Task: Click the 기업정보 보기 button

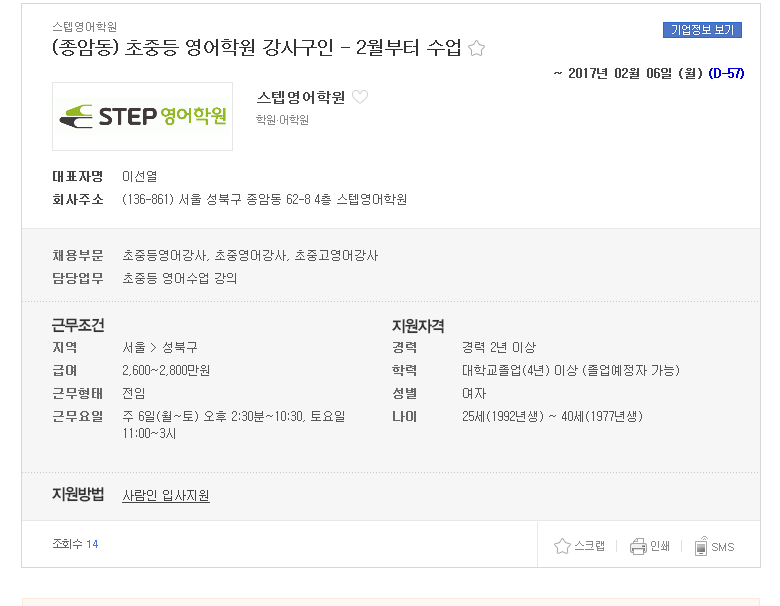Action: 702,30
